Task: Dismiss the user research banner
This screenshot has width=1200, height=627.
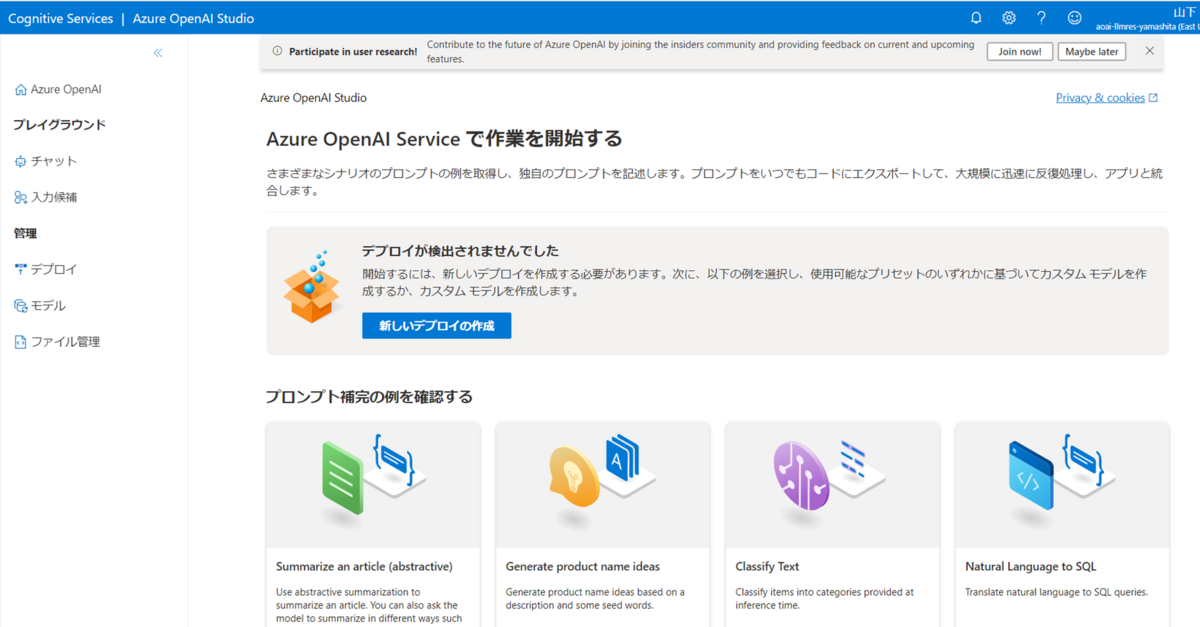Action: [x=1149, y=51]
